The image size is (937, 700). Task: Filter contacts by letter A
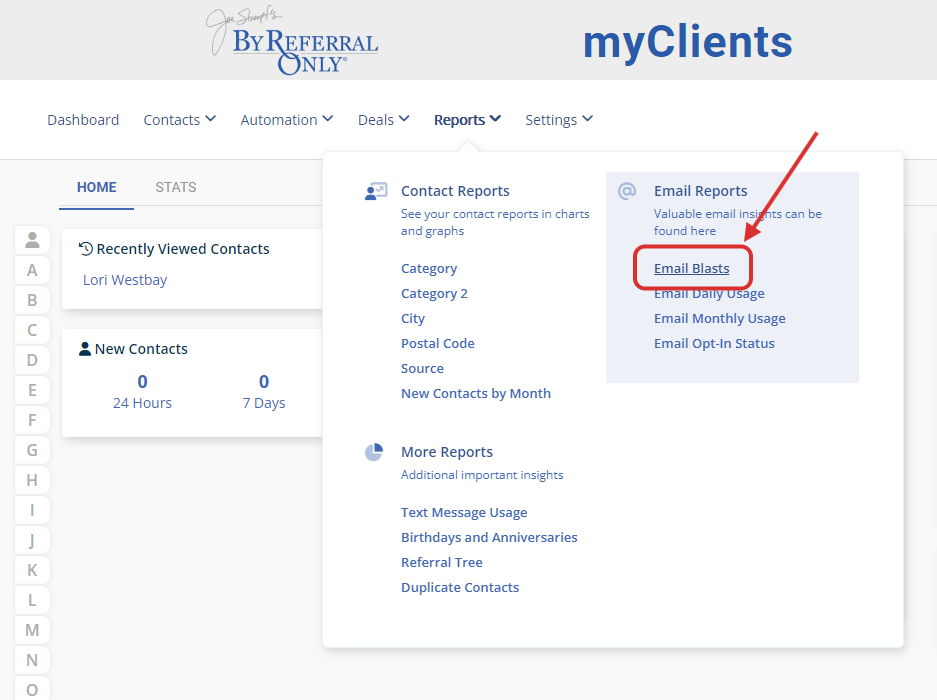[x=32, y=270]
